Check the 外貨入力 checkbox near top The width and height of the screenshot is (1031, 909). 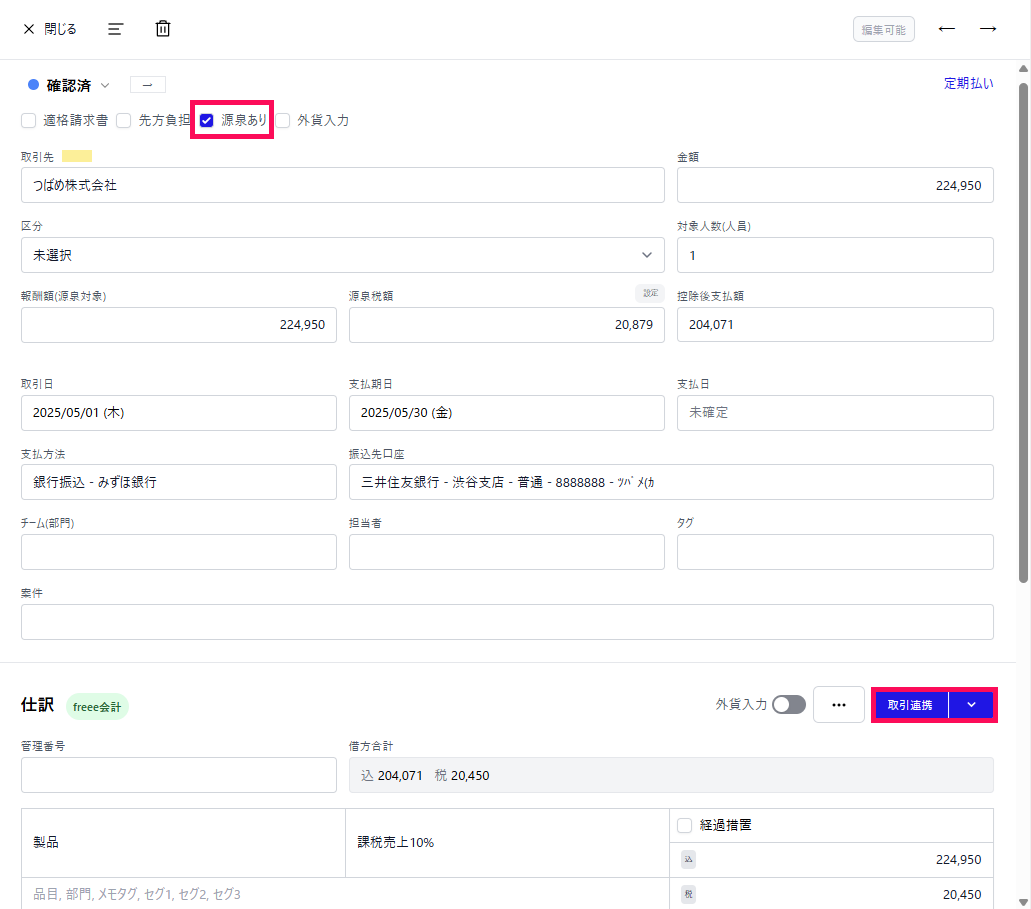283,120
